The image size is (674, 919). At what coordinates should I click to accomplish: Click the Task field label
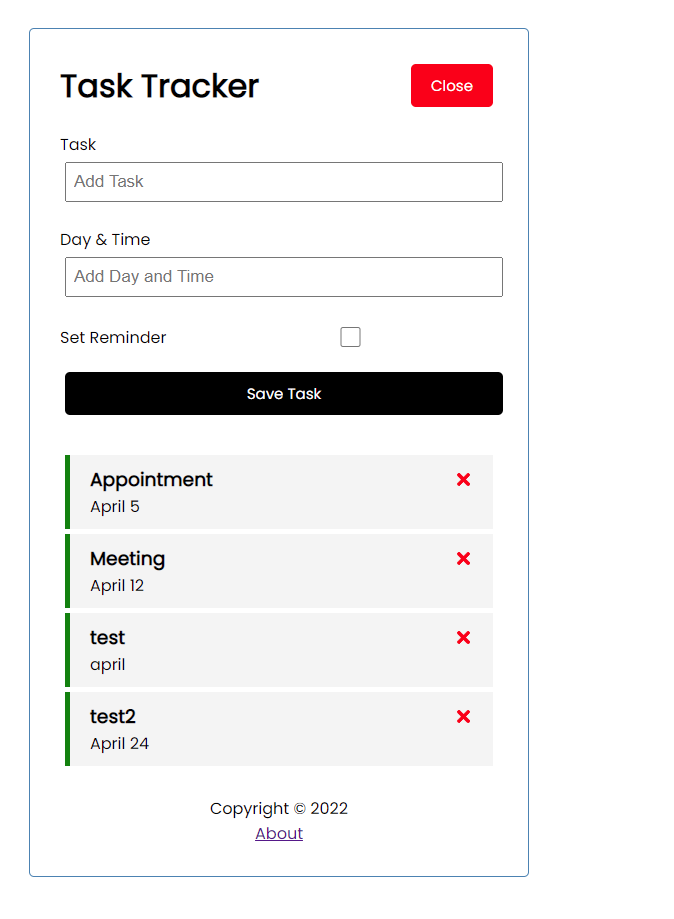[x=77, y=144]
